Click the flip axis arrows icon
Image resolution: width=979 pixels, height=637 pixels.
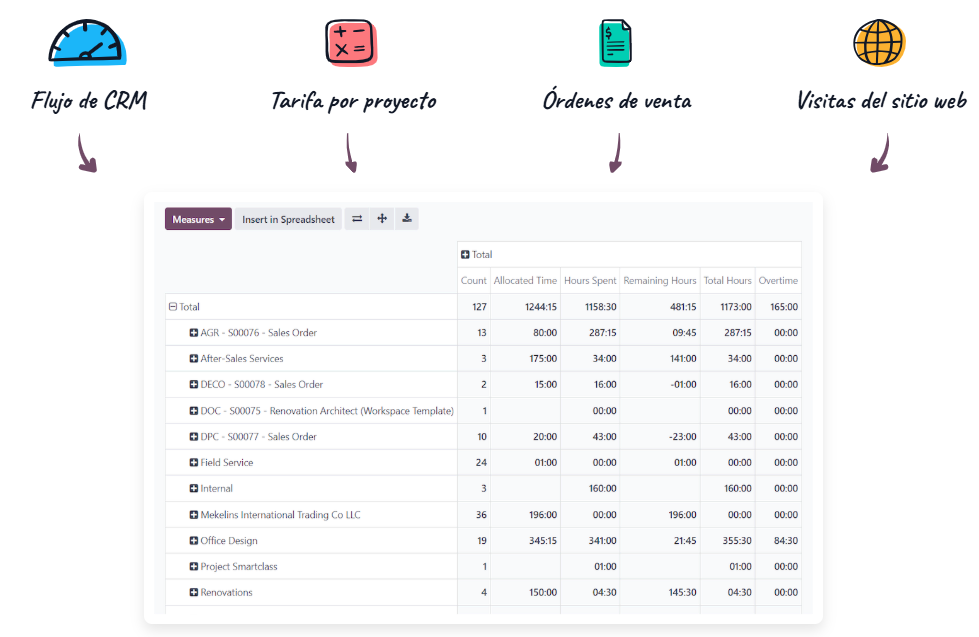[357, 219]
